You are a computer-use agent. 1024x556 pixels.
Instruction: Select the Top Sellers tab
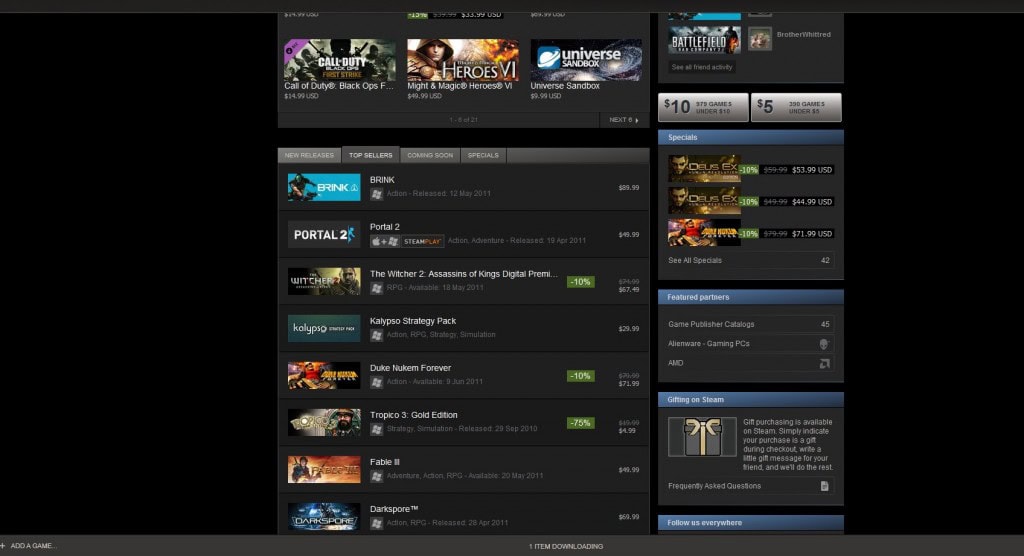click(x=370, y=155)
